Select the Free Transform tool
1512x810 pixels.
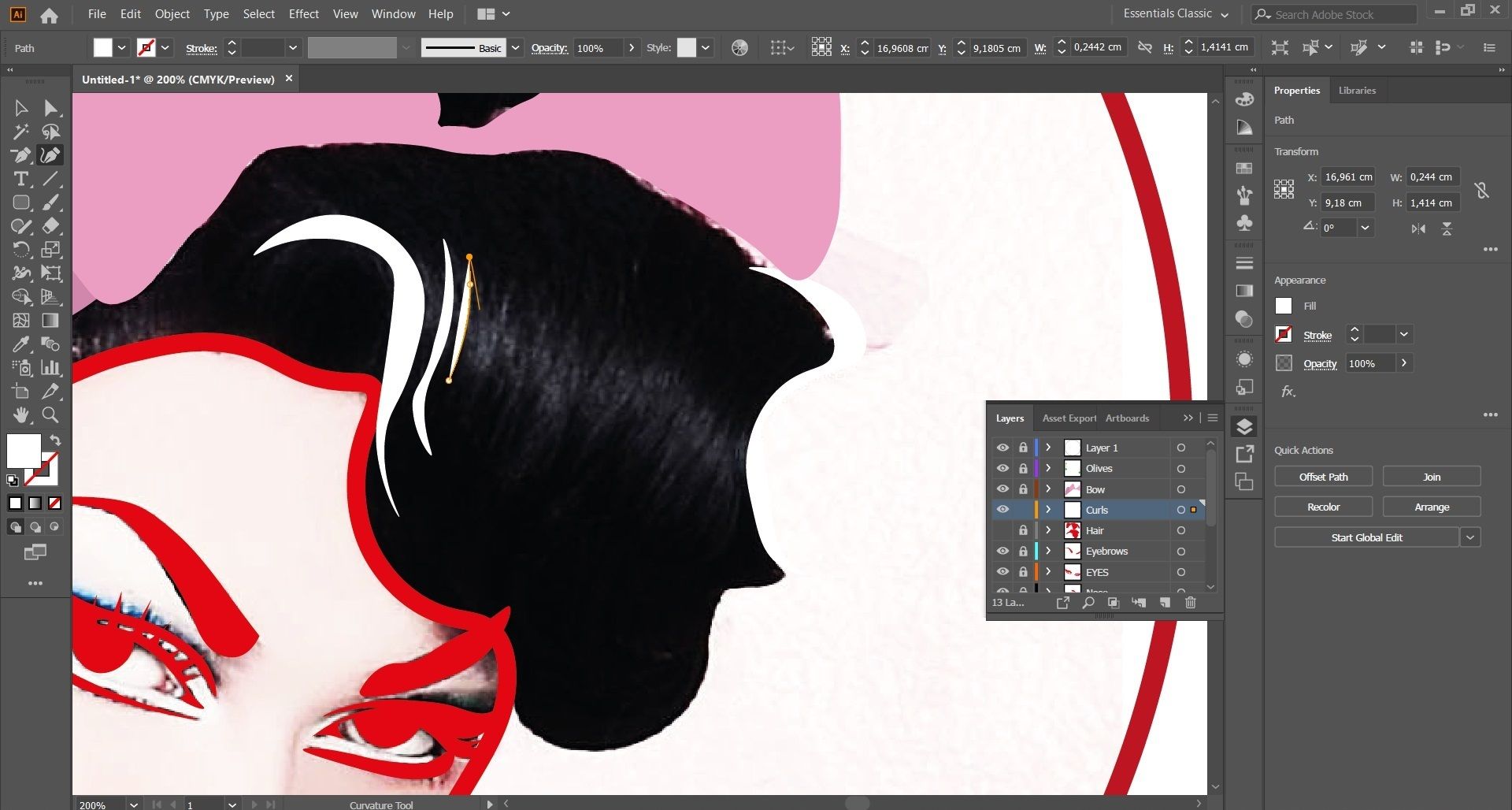coord(50,273)
